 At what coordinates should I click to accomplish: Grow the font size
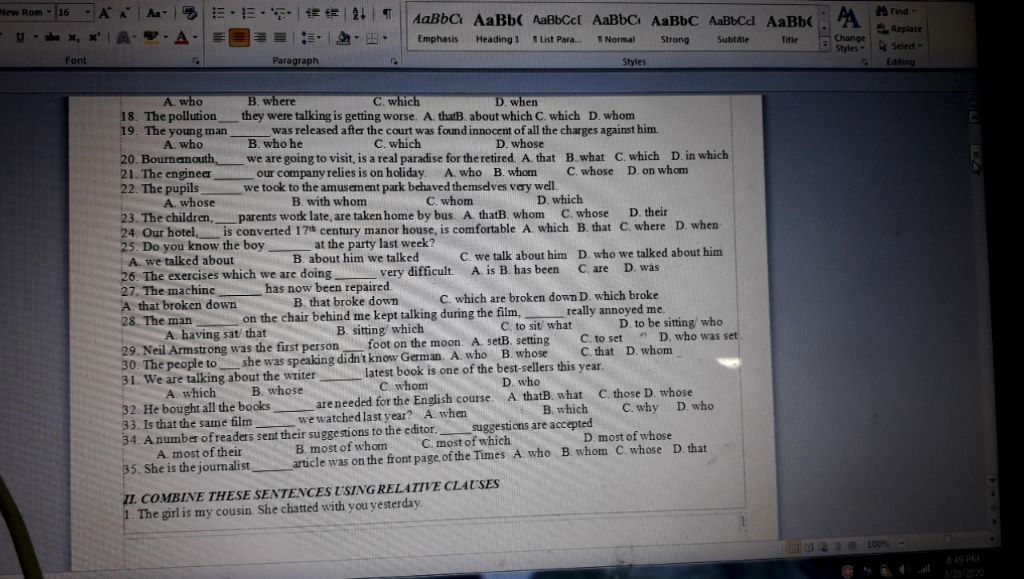point(104,12)
